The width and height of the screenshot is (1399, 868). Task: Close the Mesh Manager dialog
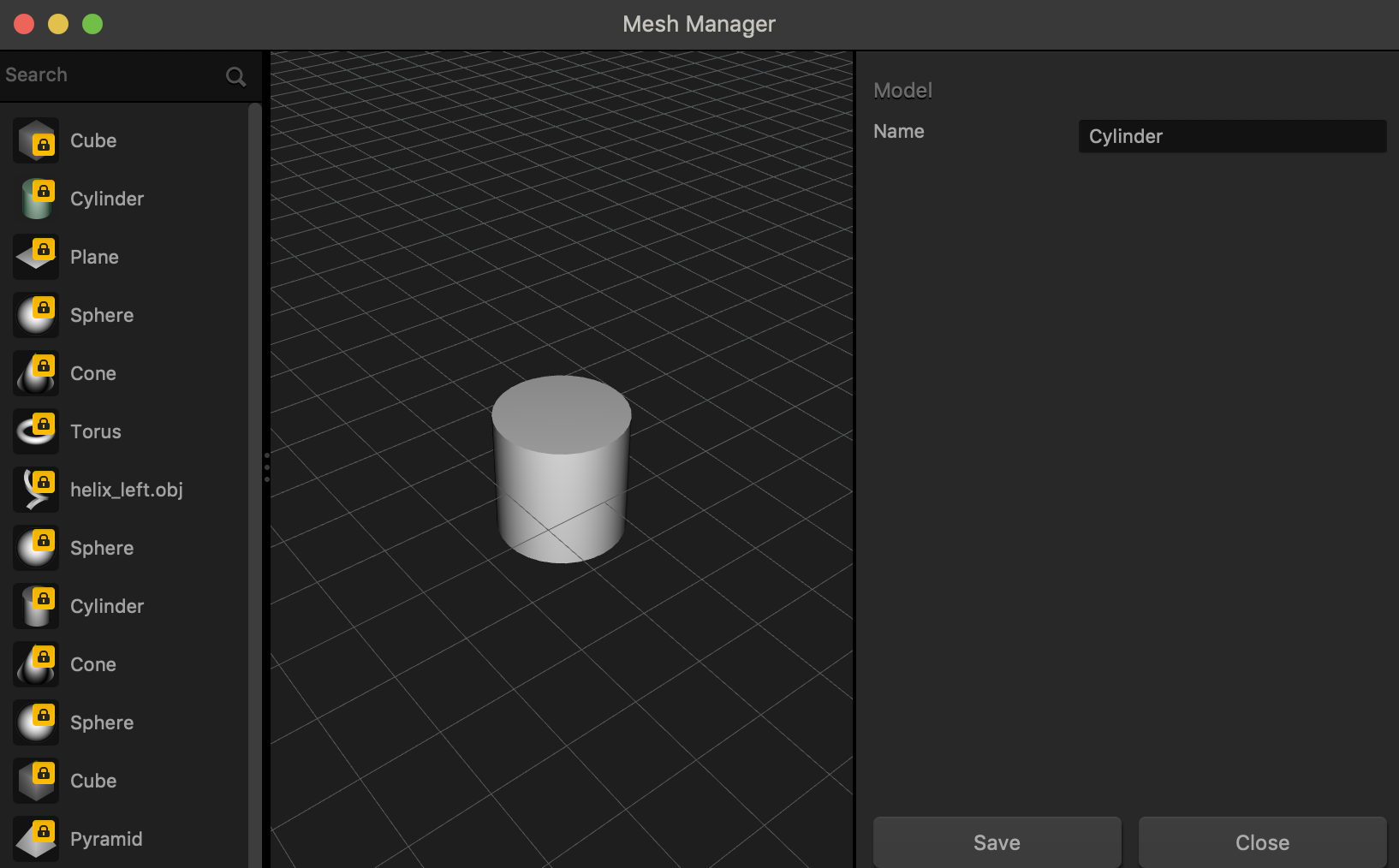tap(1262, 842)
